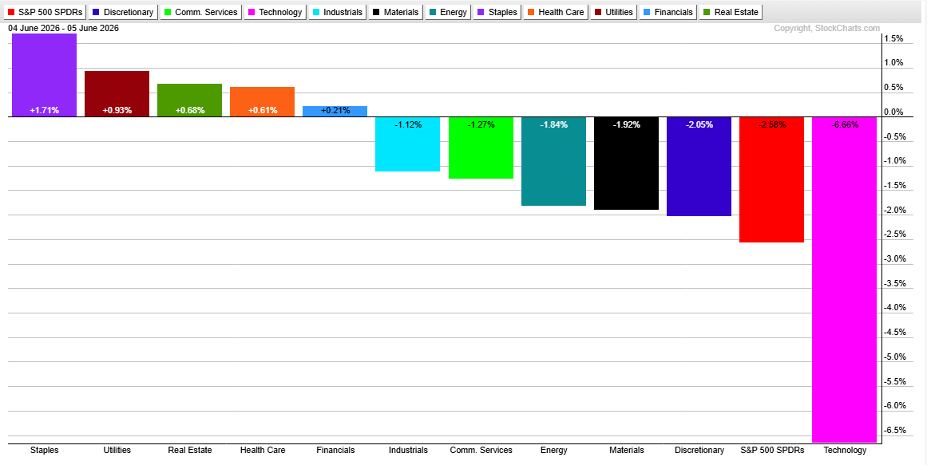Toggle the Comm. Services legend button
The width and height of the screenshot is (928, 466).
[x=201, y=12]
